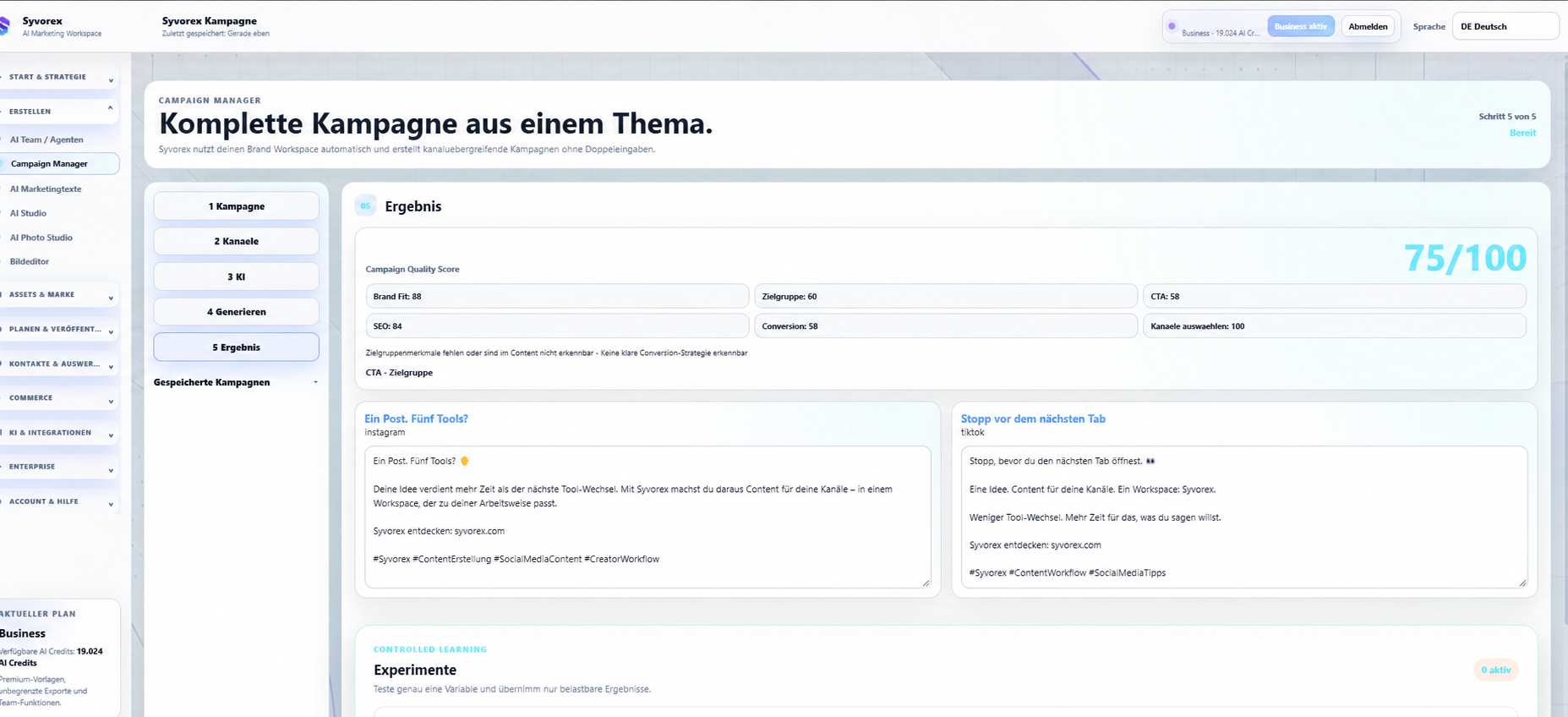Click the Abmelden button

click(1368, 26)
